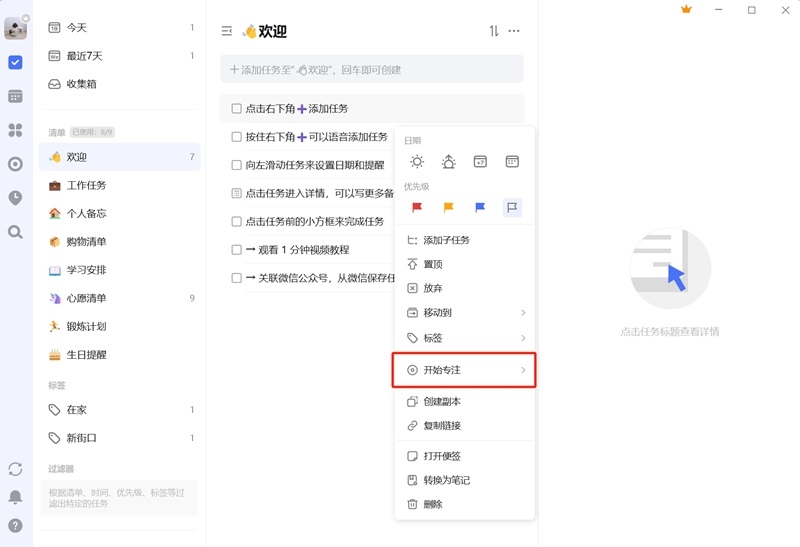This screenshot has height=547, width=800.
Task: Open custom date calendar picker icon
Action: click(512, 162)
